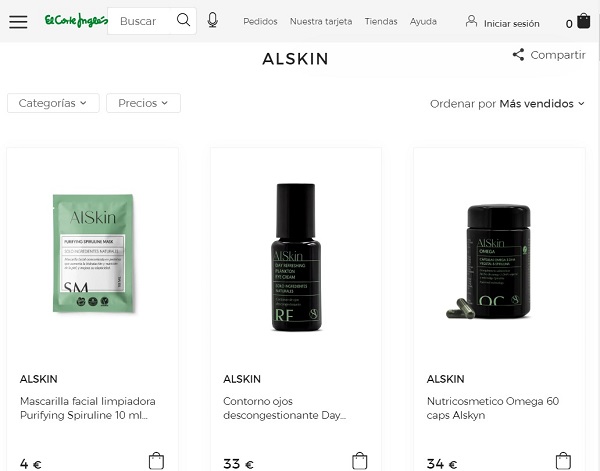Click the magnifying glass search icon
Image resolution: width=600 pixels, height=471 pixels.
183,20
